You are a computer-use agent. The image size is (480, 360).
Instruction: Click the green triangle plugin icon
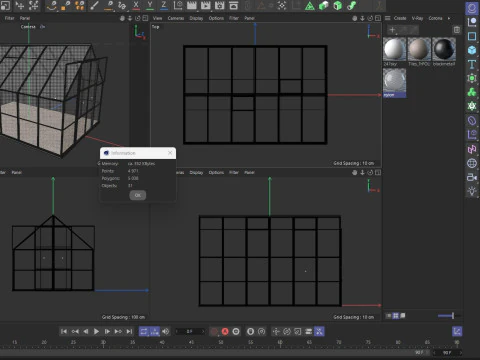tap(310, 6)
